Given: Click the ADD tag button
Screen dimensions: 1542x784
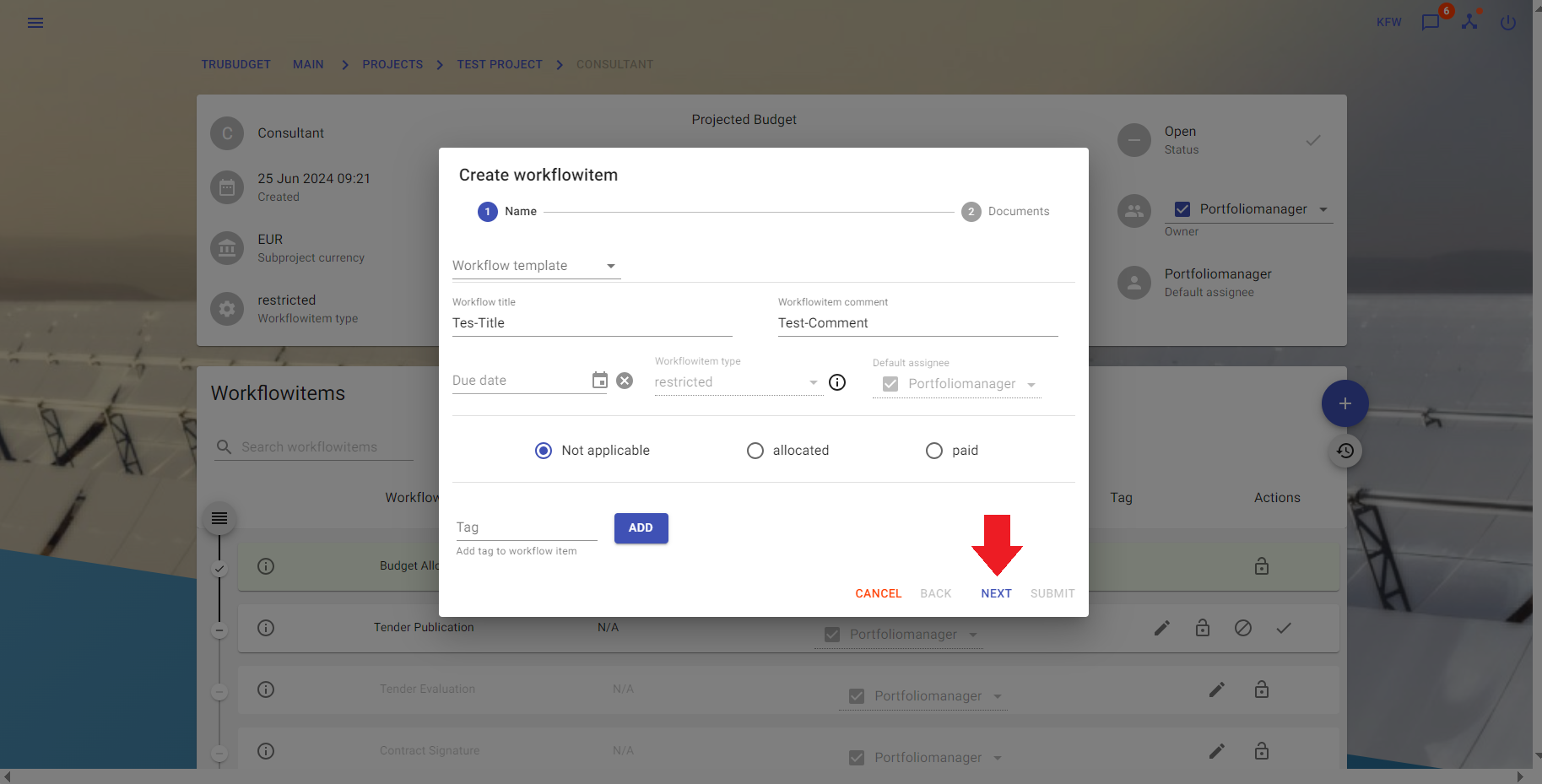Looking at the screenshot, I should click(x=641, y=527).
